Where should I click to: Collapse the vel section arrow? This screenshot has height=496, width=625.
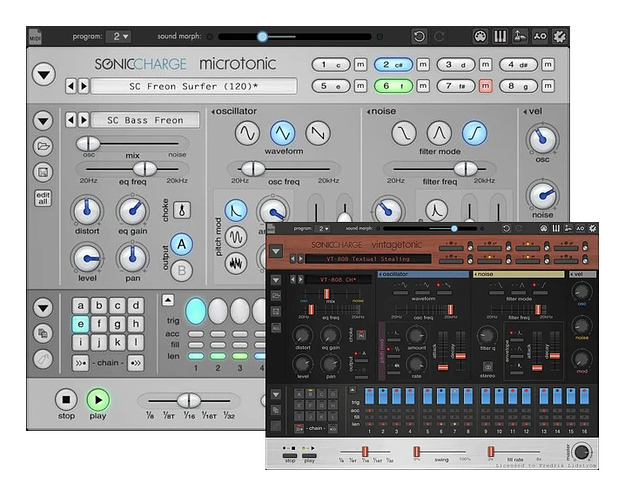(x=525, y=112)
